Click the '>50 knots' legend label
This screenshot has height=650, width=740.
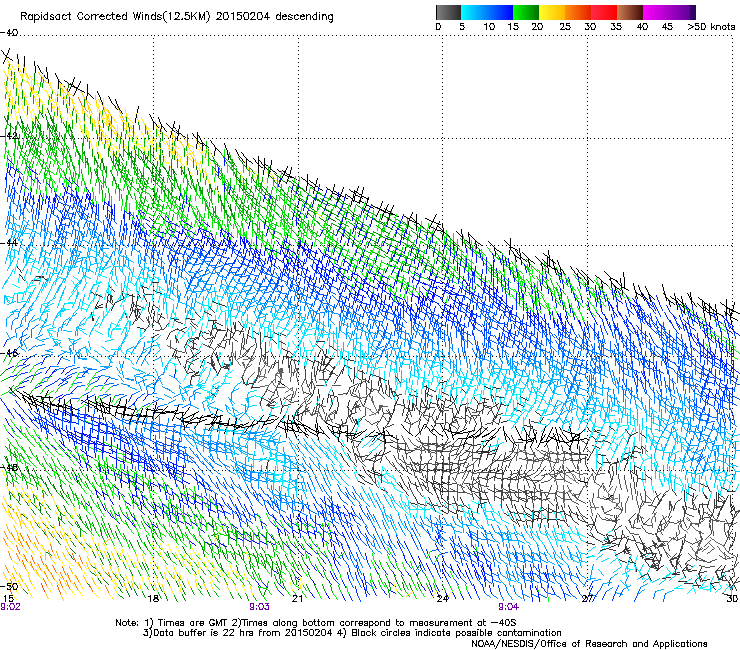point(711,27)
